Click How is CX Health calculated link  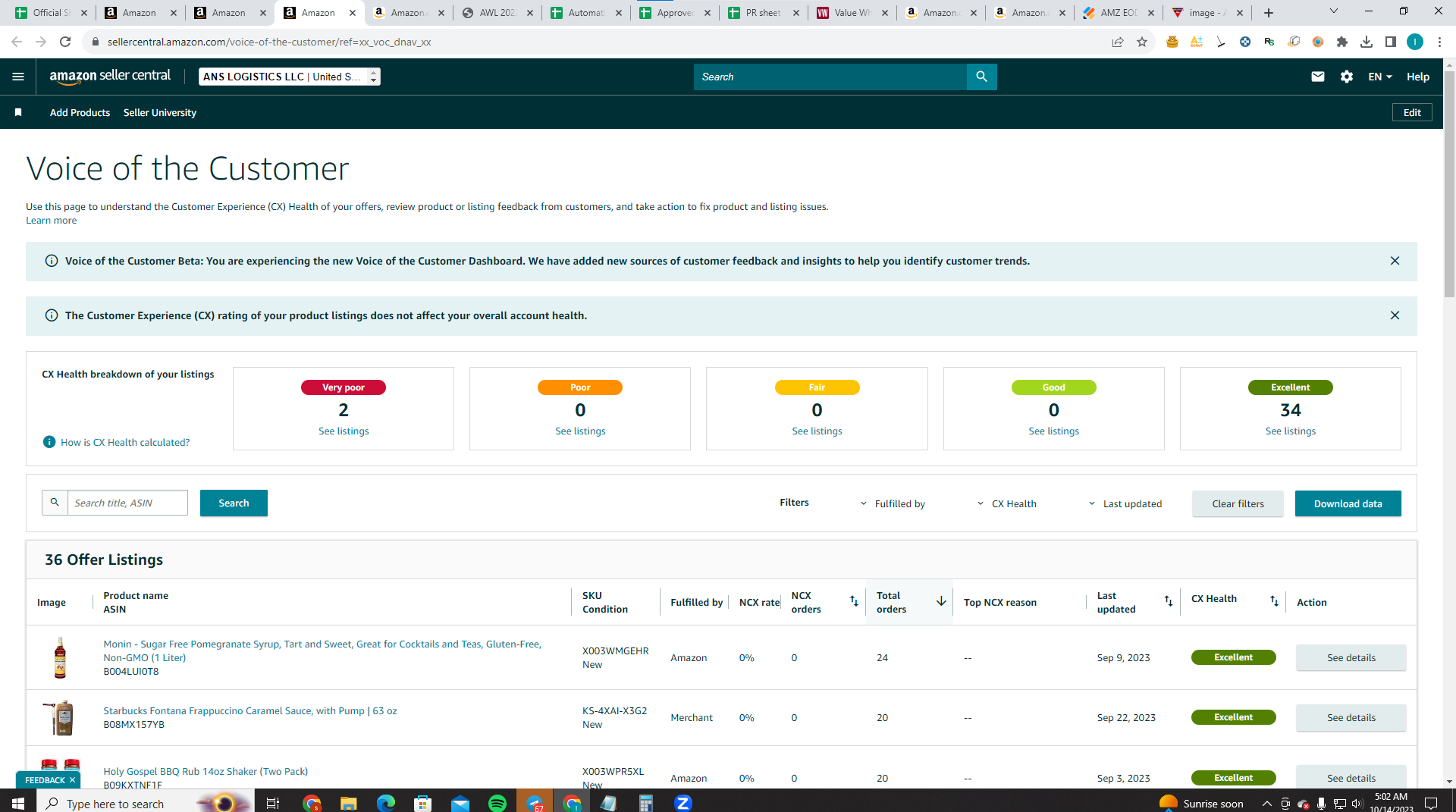125,443
